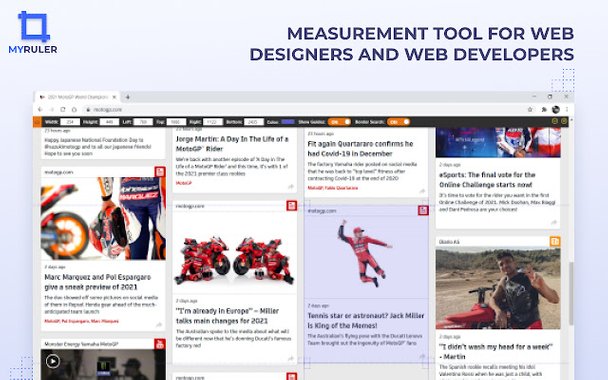Image resolution: width=608 pixels, height=380 pixels.
Task: Click the orange MyRuler handle on toolbar
Action: 37,122
